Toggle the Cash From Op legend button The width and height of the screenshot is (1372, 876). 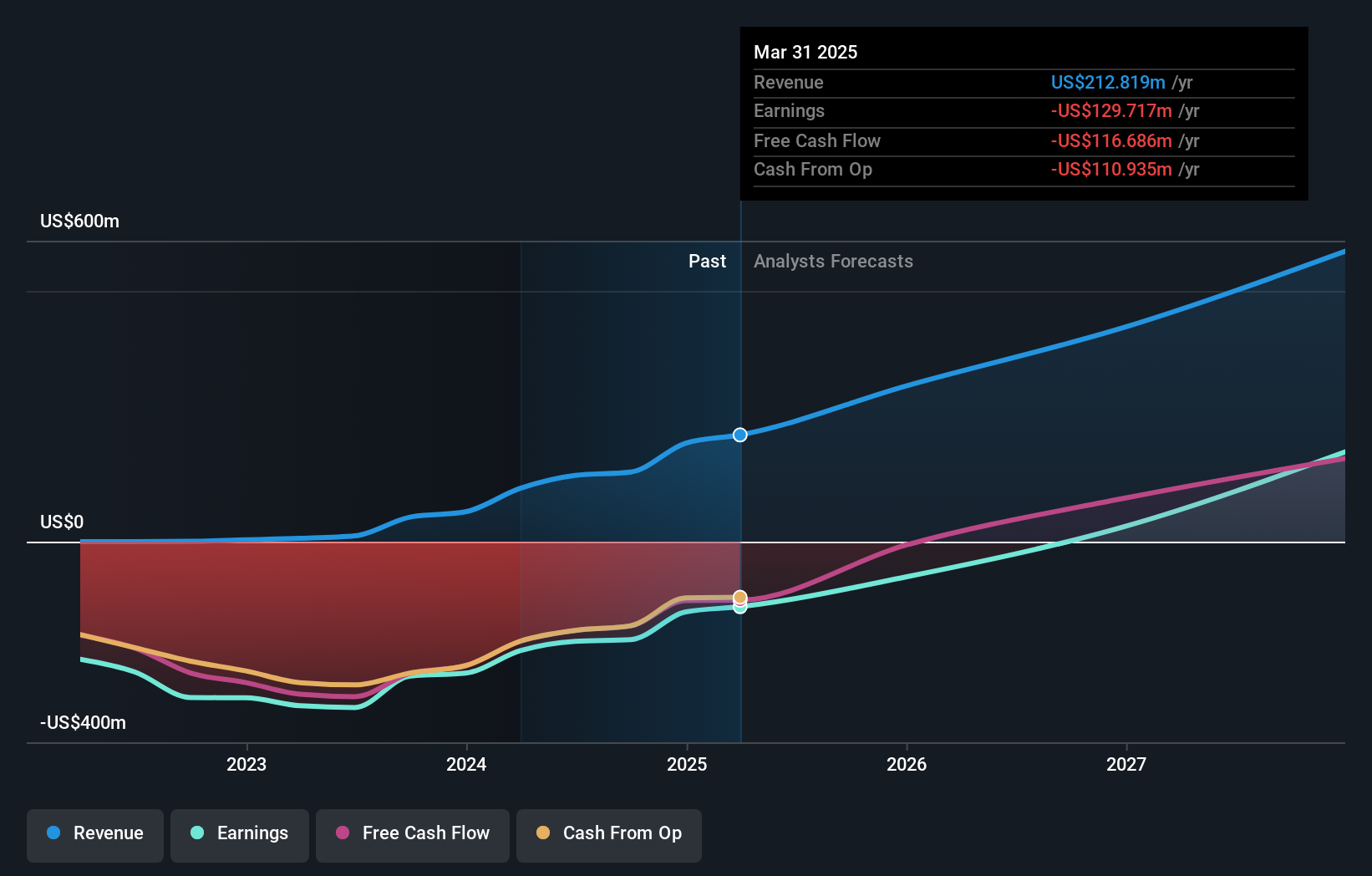click(x=609, y=835)
